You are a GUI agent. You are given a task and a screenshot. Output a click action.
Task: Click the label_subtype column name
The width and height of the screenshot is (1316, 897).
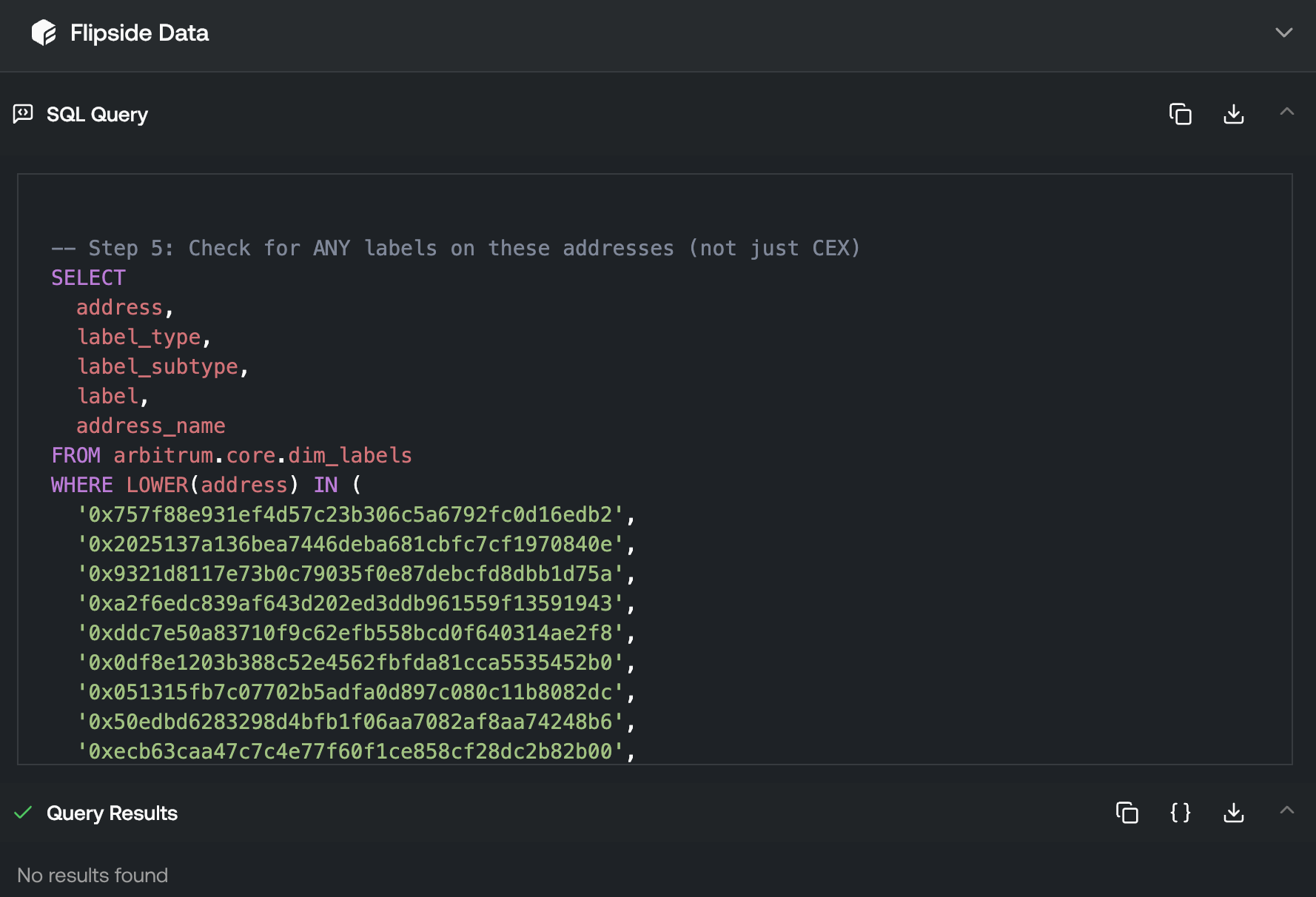157,366
